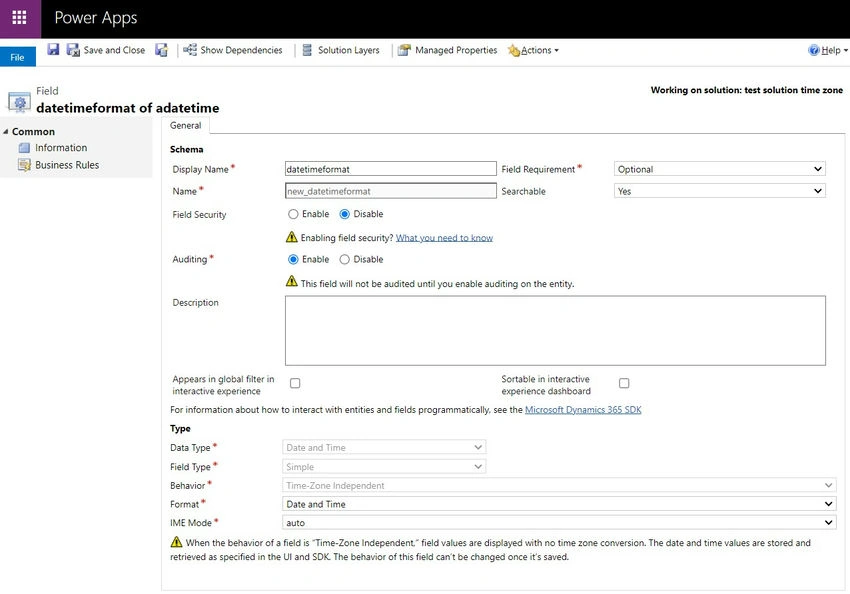
Task: Switch to the General tab
Action: (185, 125)
